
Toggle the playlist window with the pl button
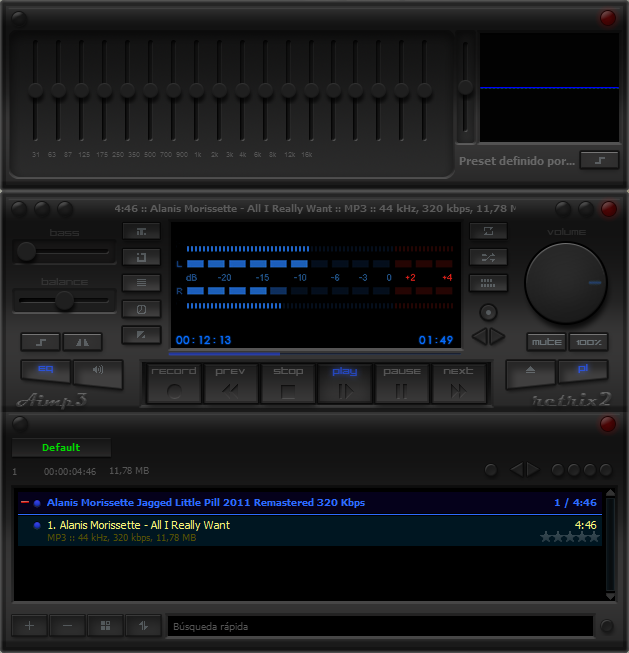click(x=583, y=371)
